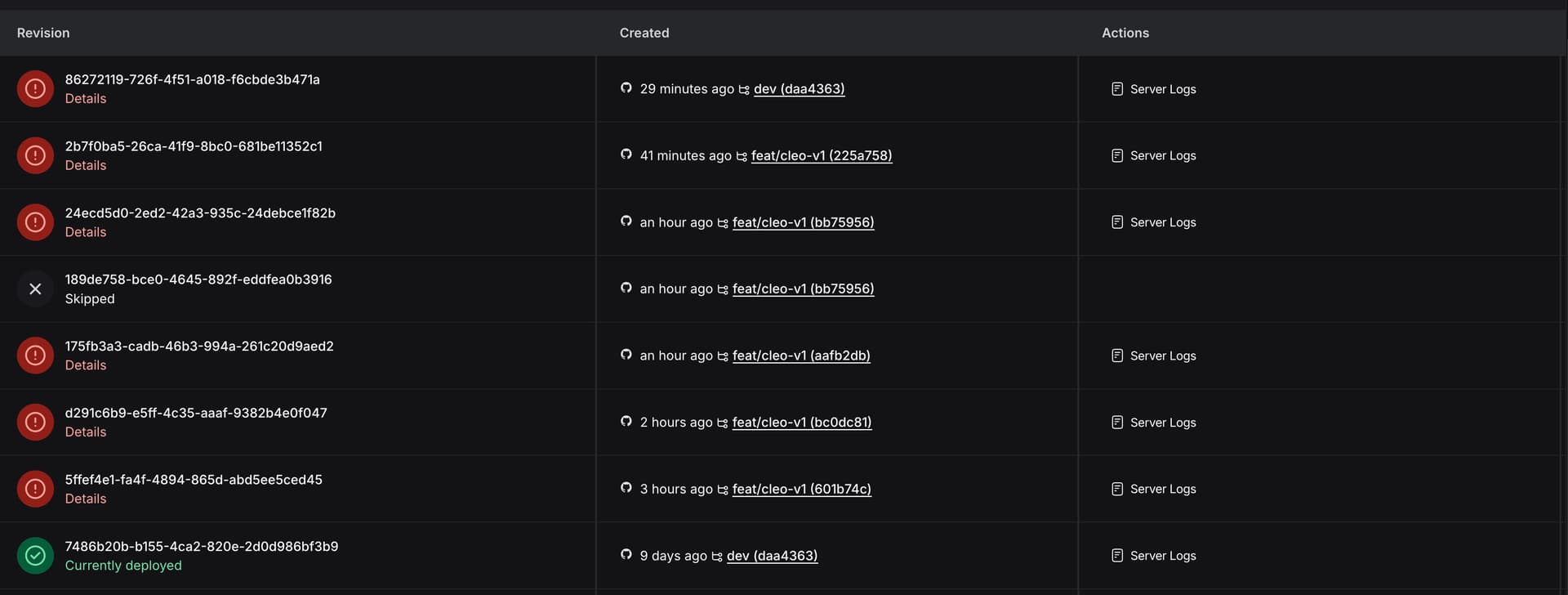Click the Revision column header
The image size is (1568, 595).
coord(43,33)
